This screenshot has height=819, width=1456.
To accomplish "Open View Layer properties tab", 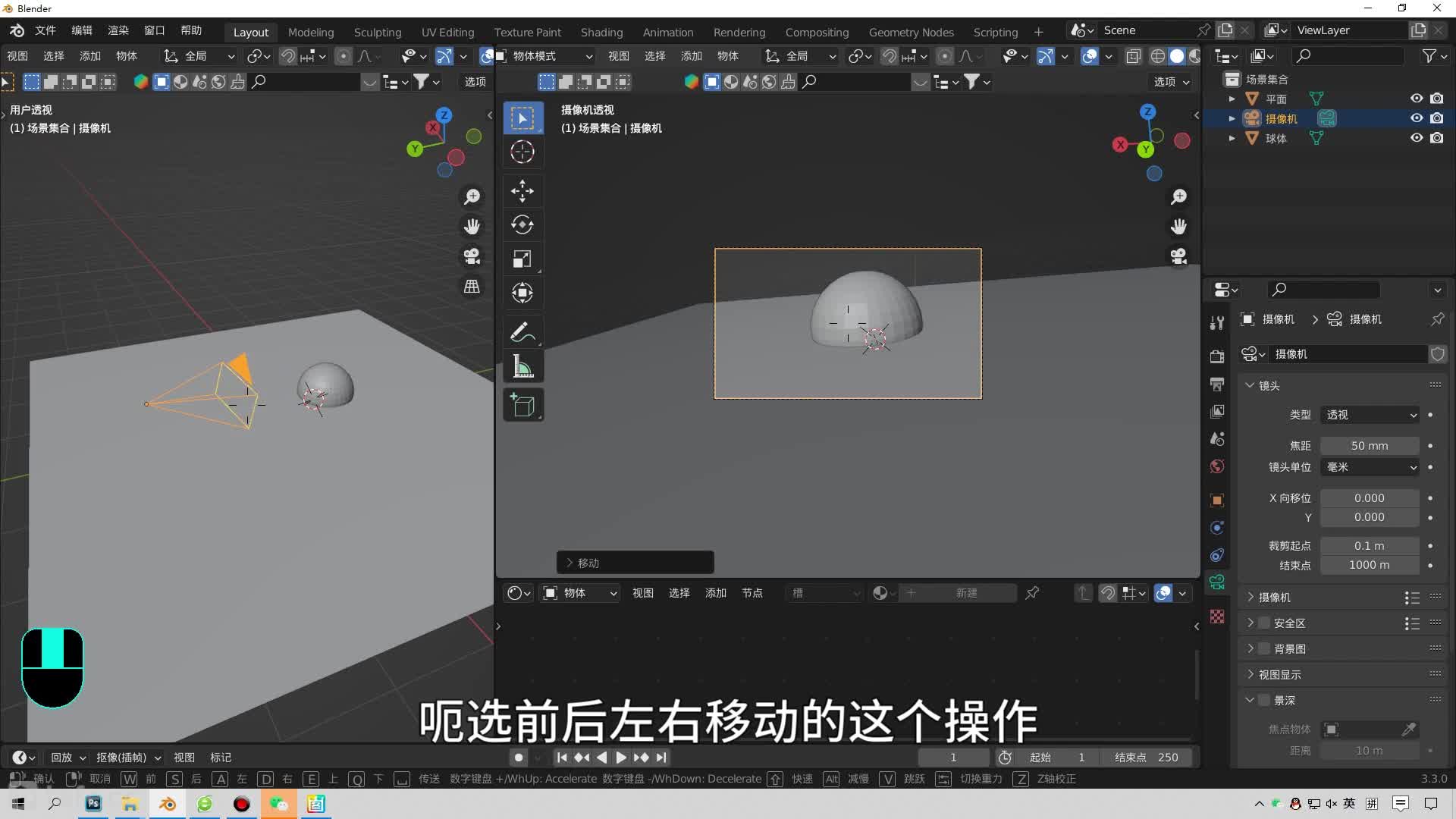I will [x=1217, y=411].
